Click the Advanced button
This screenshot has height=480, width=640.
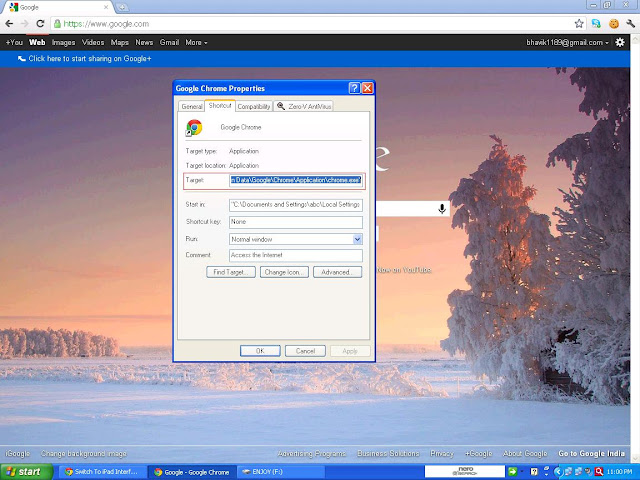[x=337, y=272]
